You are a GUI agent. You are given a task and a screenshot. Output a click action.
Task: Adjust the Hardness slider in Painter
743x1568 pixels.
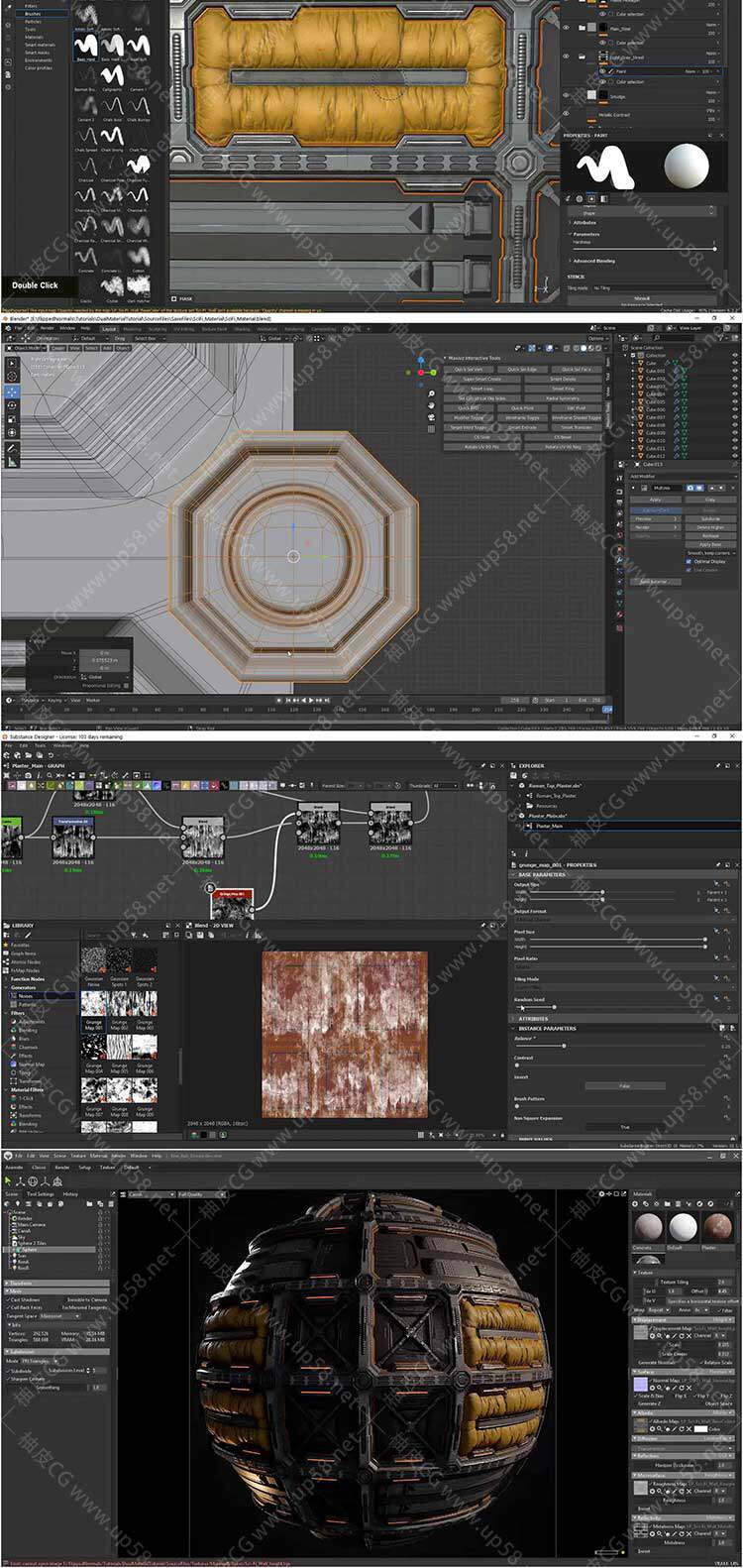pyautogui.click(x=644, y=248)
